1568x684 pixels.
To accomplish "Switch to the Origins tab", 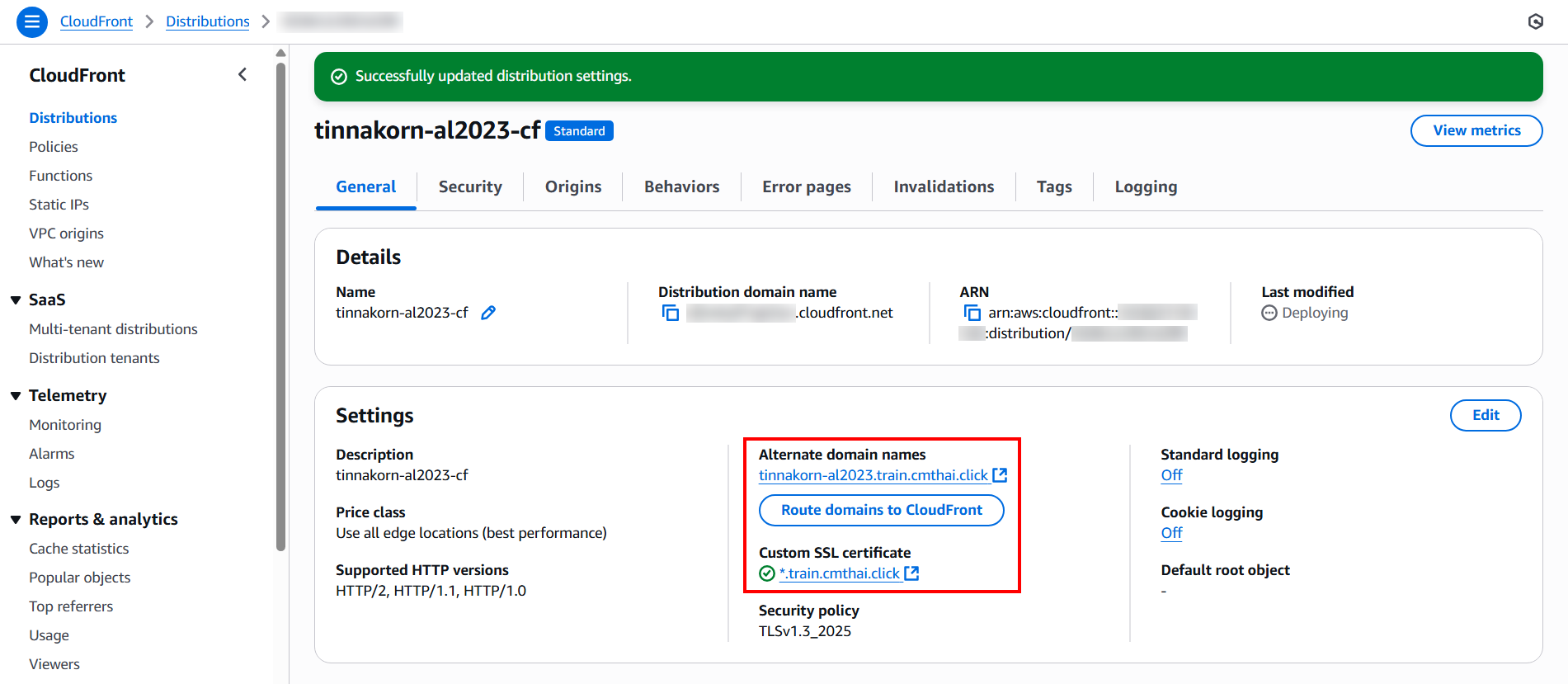I will [x=573, y=186].
